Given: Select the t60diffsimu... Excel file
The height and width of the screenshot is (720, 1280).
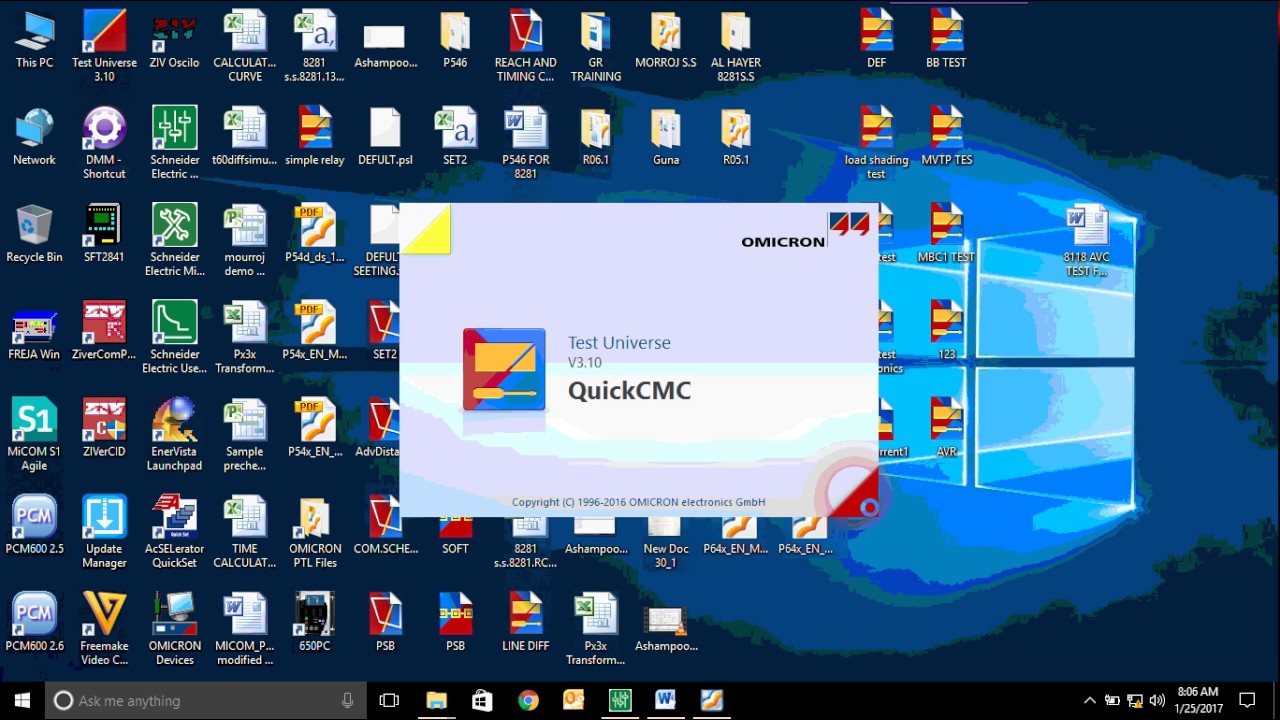Looking at the screenshot, I should [x=245, y=137].
